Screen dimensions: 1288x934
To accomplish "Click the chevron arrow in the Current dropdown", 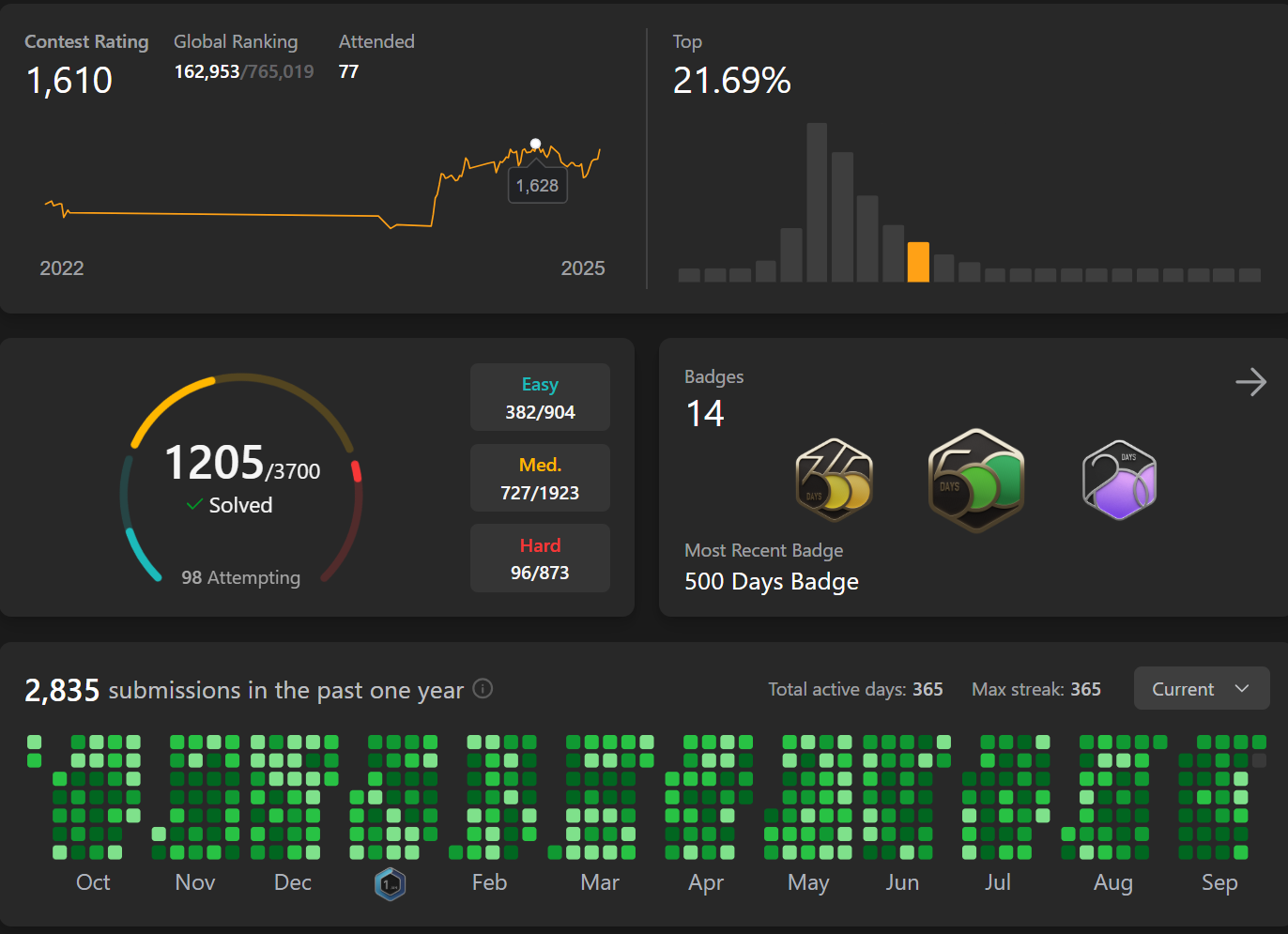I will [1242, 689].
